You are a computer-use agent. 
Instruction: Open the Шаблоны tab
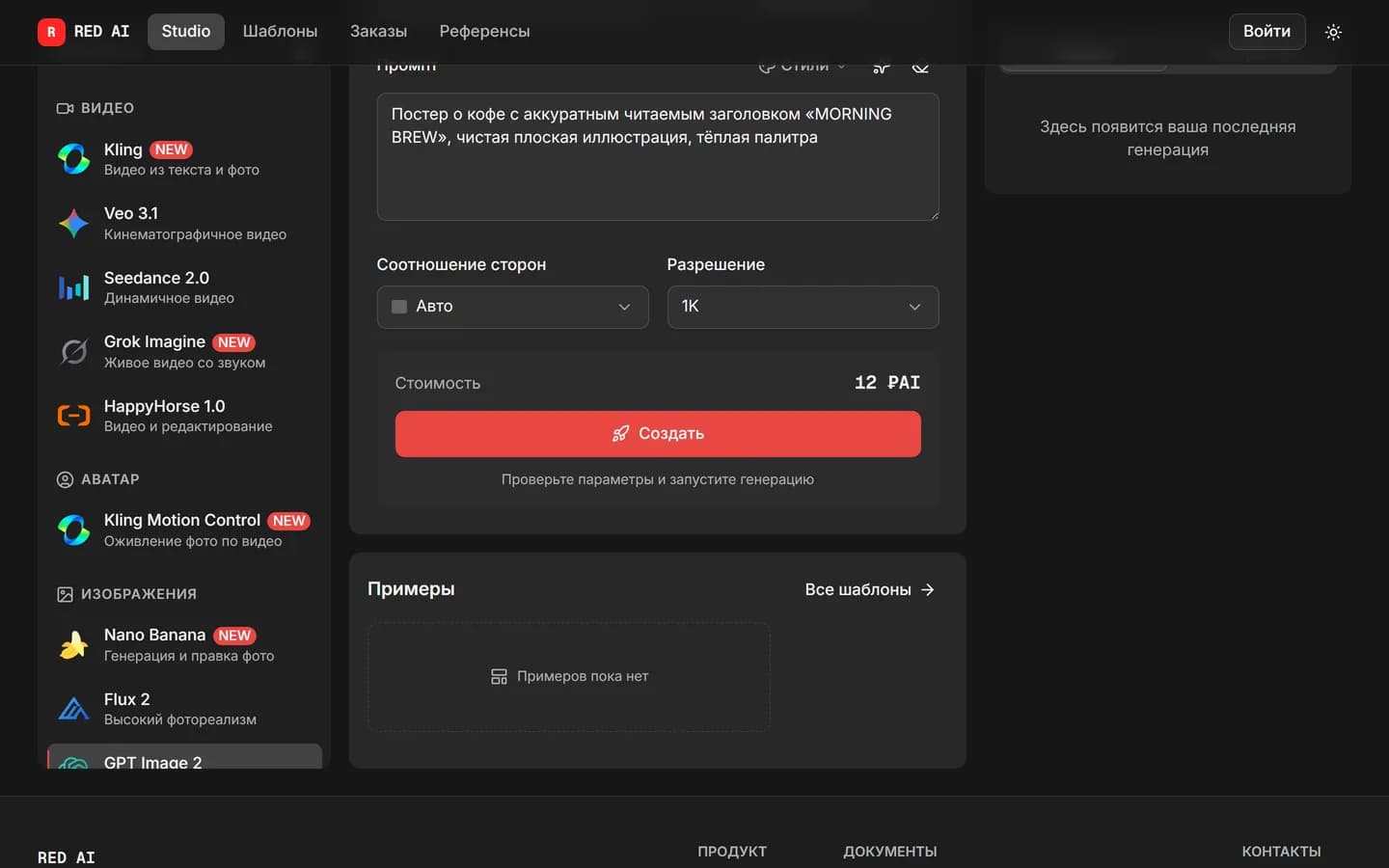click(x=280, y=31)
